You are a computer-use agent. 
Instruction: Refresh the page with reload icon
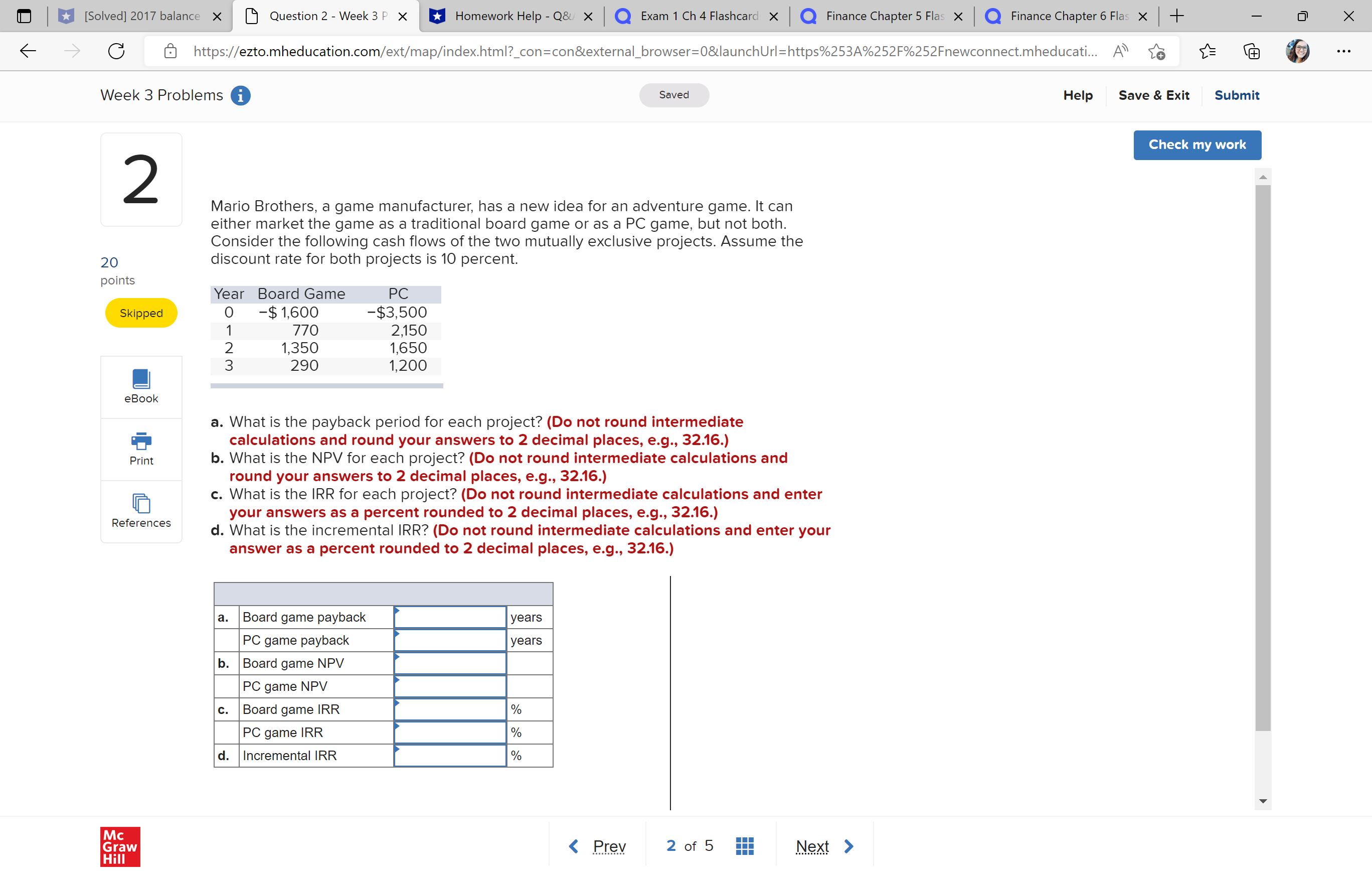(116, 51)
